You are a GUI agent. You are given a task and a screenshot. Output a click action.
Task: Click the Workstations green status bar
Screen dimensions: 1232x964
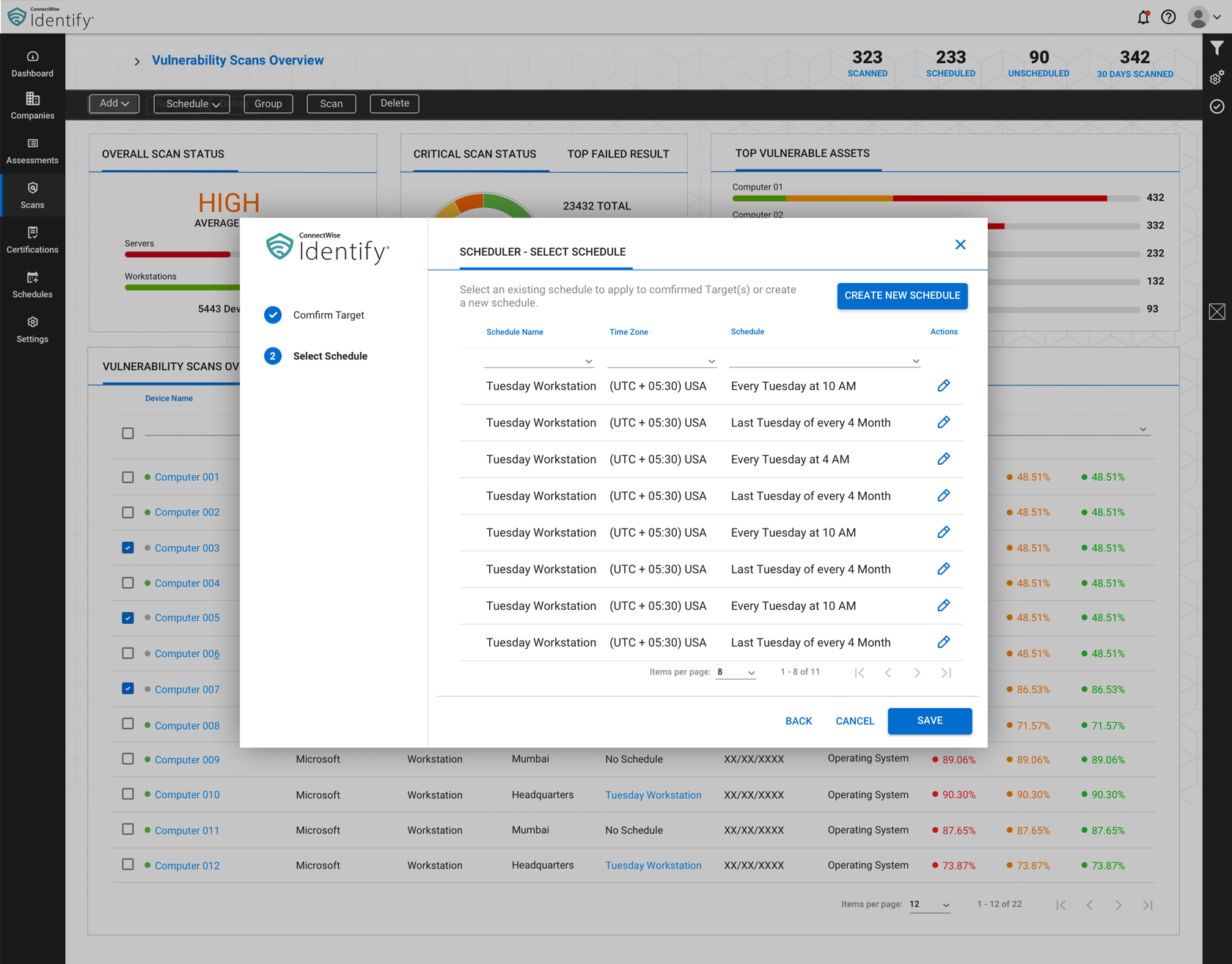(182, 287)
